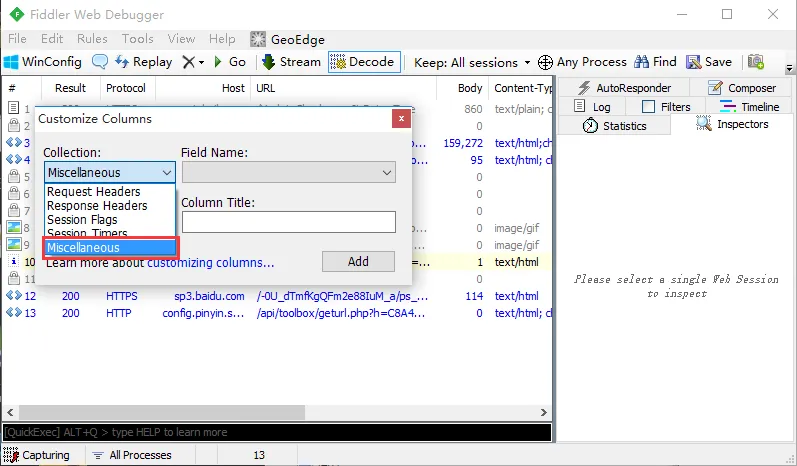Switch to the AutoResponder tab
The height and width of the screenshot is (466, 797).
[624, 88]
